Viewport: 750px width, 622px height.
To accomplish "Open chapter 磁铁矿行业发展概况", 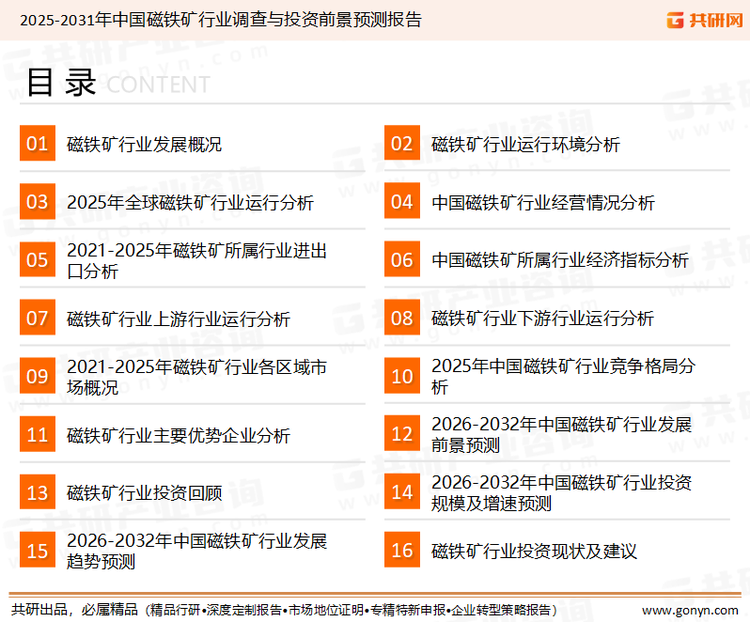I will tap(144, 145).
